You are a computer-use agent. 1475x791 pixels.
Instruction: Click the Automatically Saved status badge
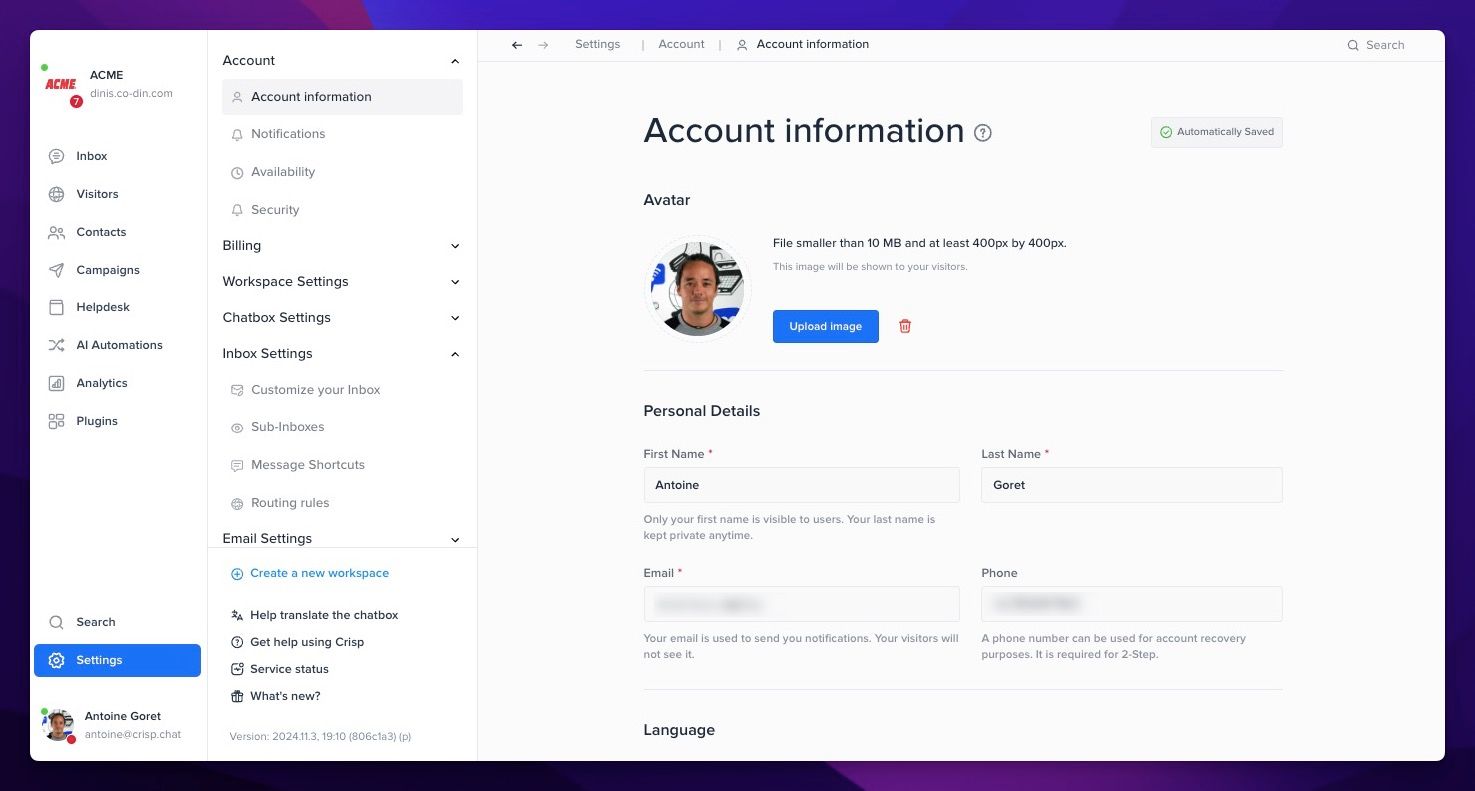pyautogui.click(x=1217, y=132)
